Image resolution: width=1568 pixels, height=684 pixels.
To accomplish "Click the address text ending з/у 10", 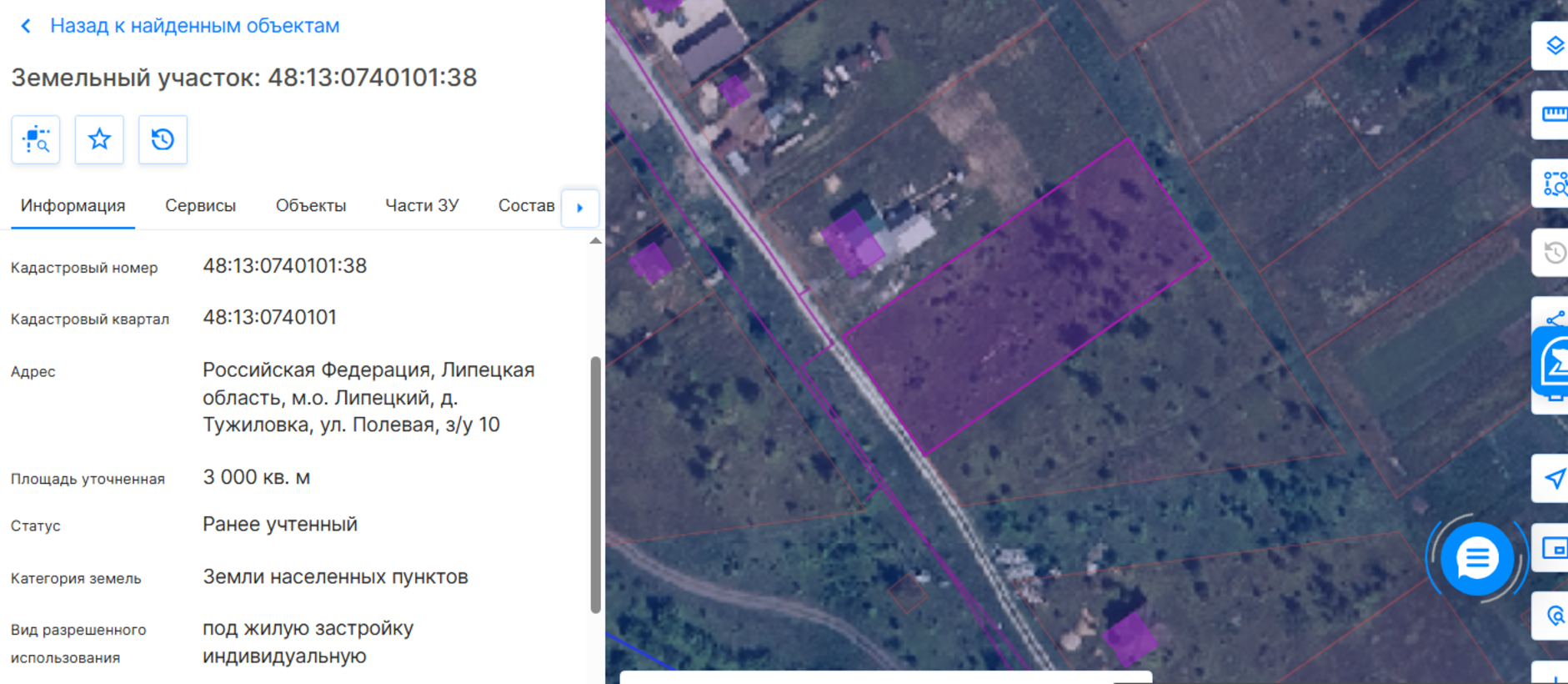I will 368,397.
